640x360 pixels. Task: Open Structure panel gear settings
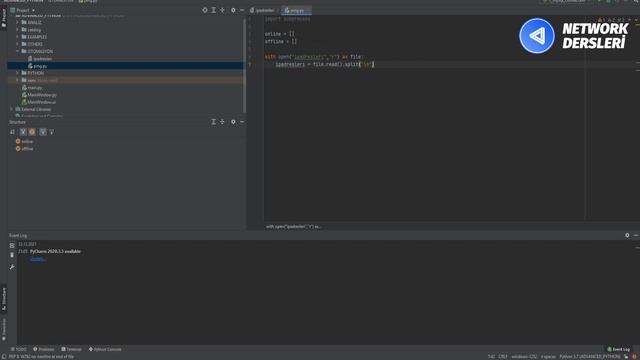[233, 122]
